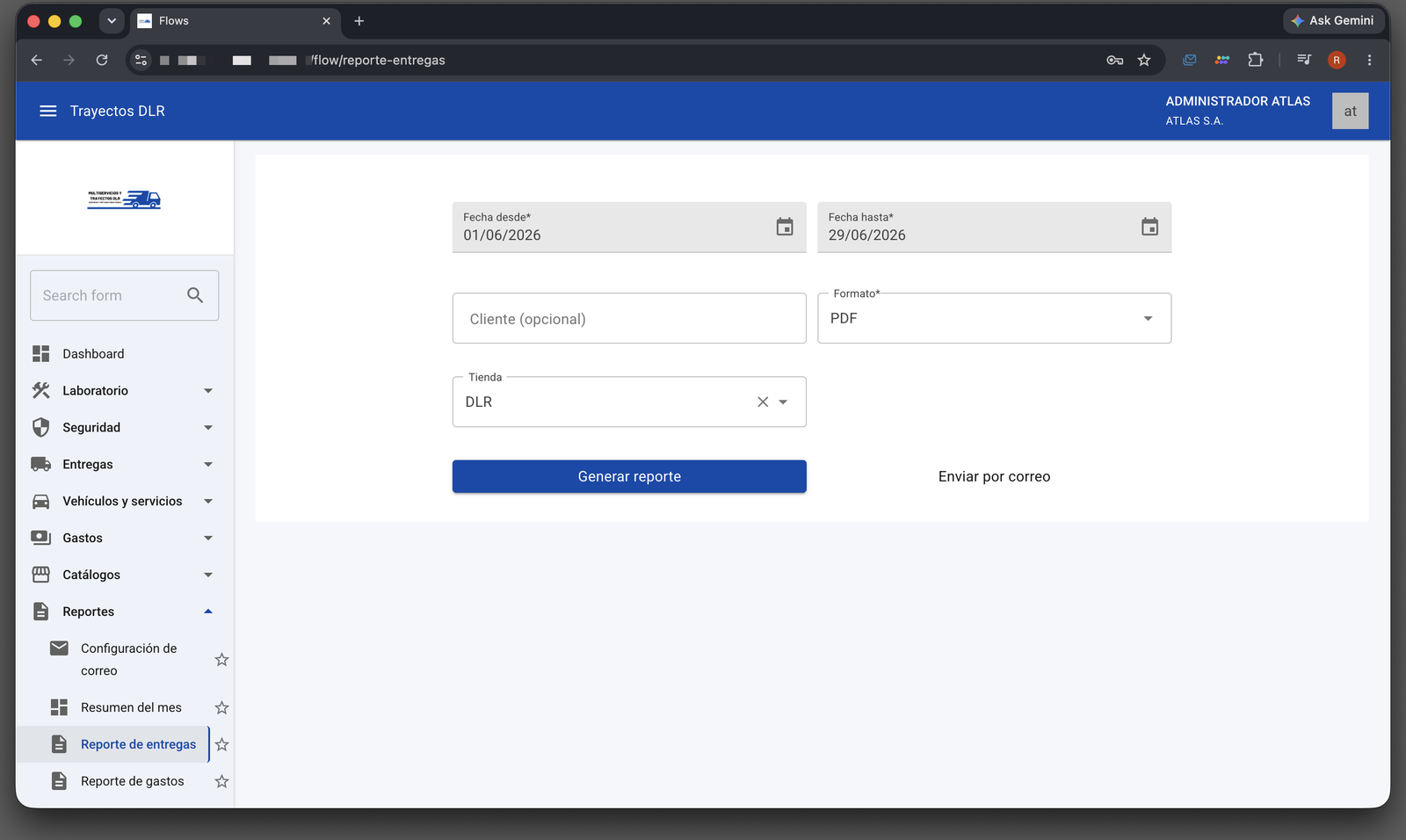Open the Formato PDF dropdown
The image size is (1406, 840).
(x=994, y=318)
